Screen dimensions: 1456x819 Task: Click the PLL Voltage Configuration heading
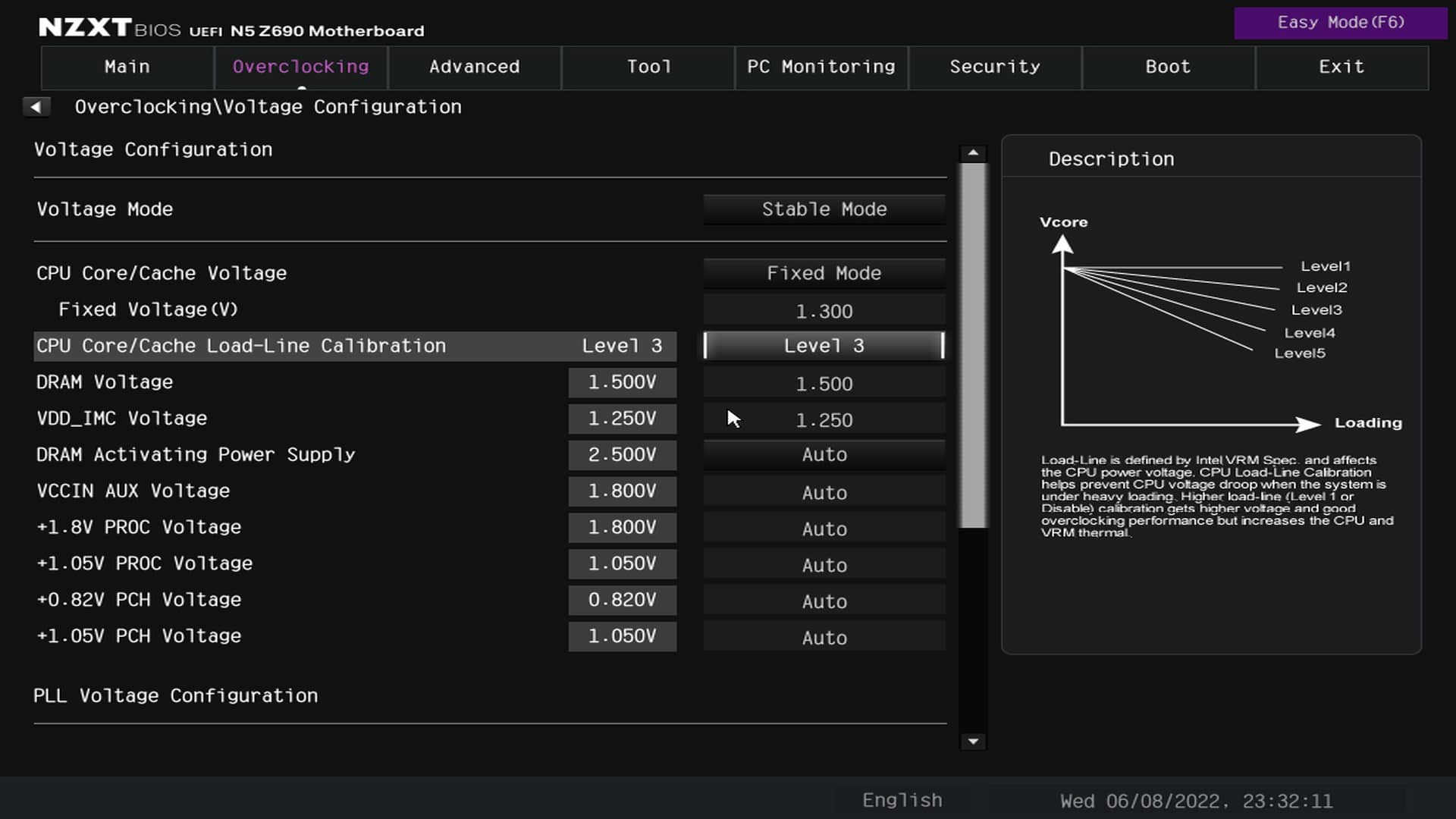coord(176,695)
